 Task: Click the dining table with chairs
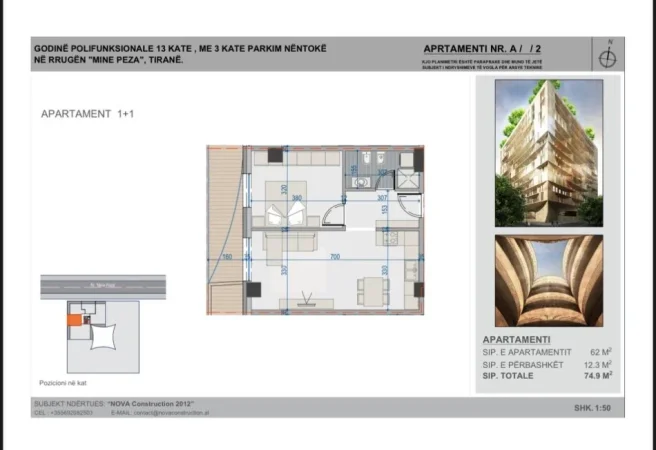[373, 291]
